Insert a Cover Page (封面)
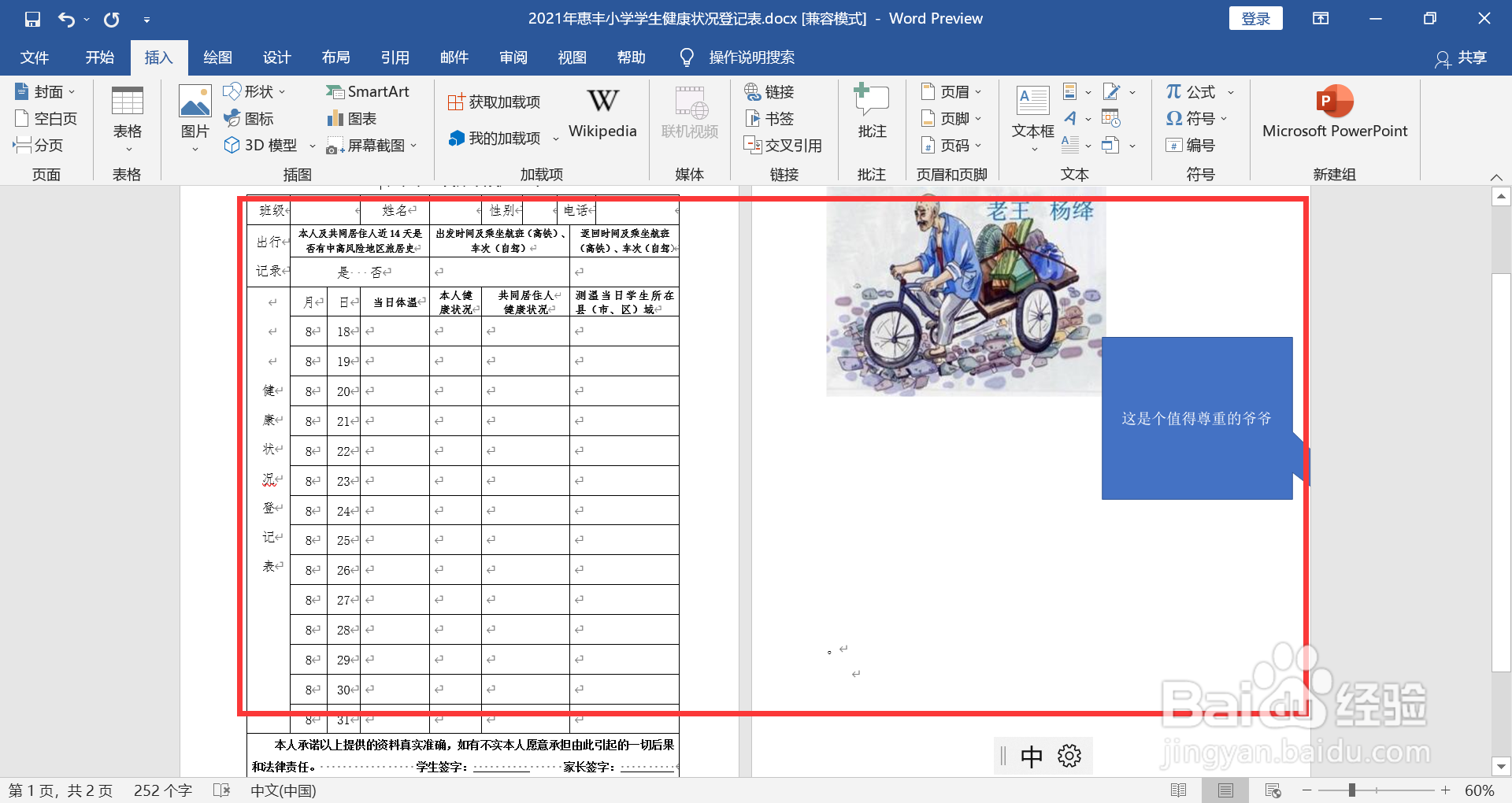1512x803 pixels. point(45,91)
